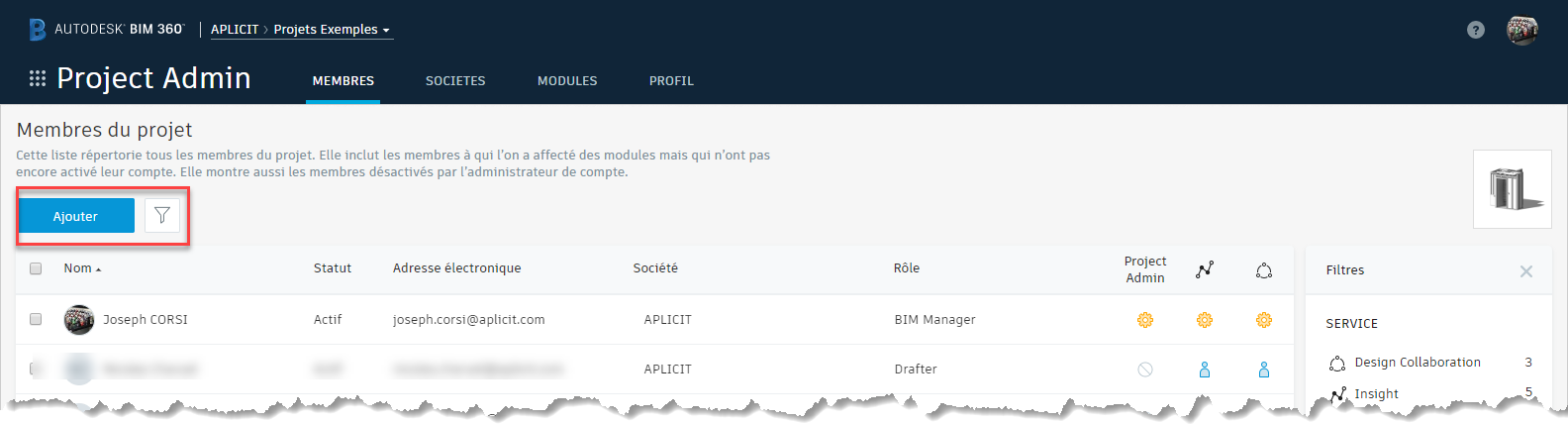Screen dimensions: 1568x424
Task: Switch to the SOCIETES tab
Action: [455, 81]
